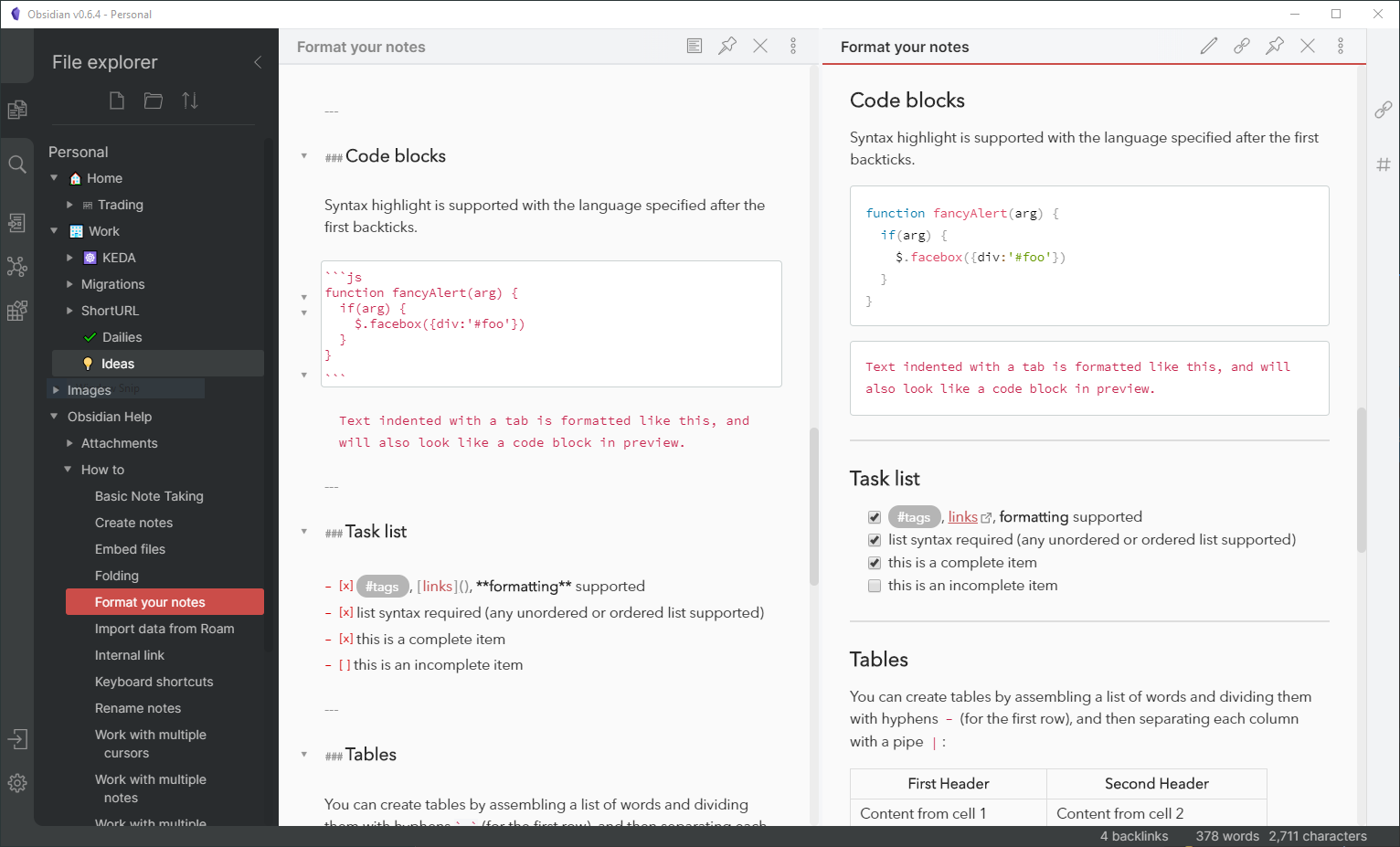
Task: Close the right preview pane
Action: pos(1308,46)
